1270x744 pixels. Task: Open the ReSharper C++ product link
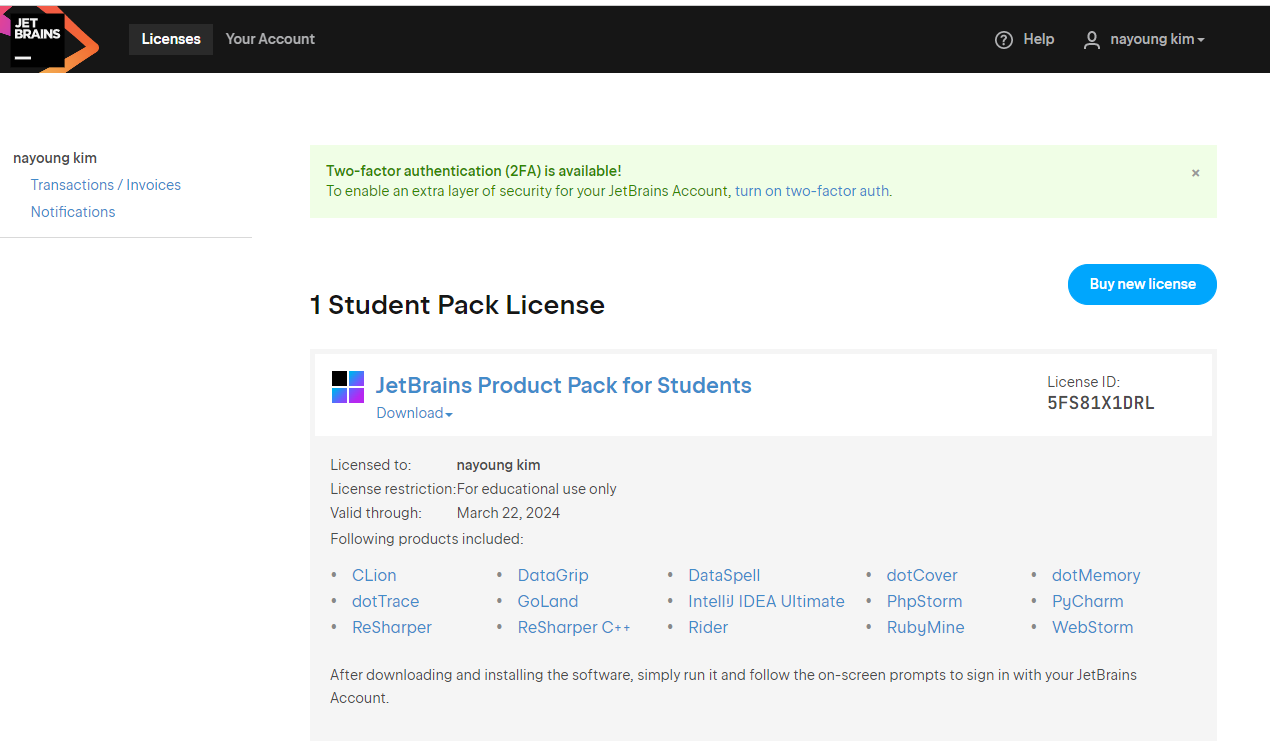pyautogui.click(x=574, y=627)
